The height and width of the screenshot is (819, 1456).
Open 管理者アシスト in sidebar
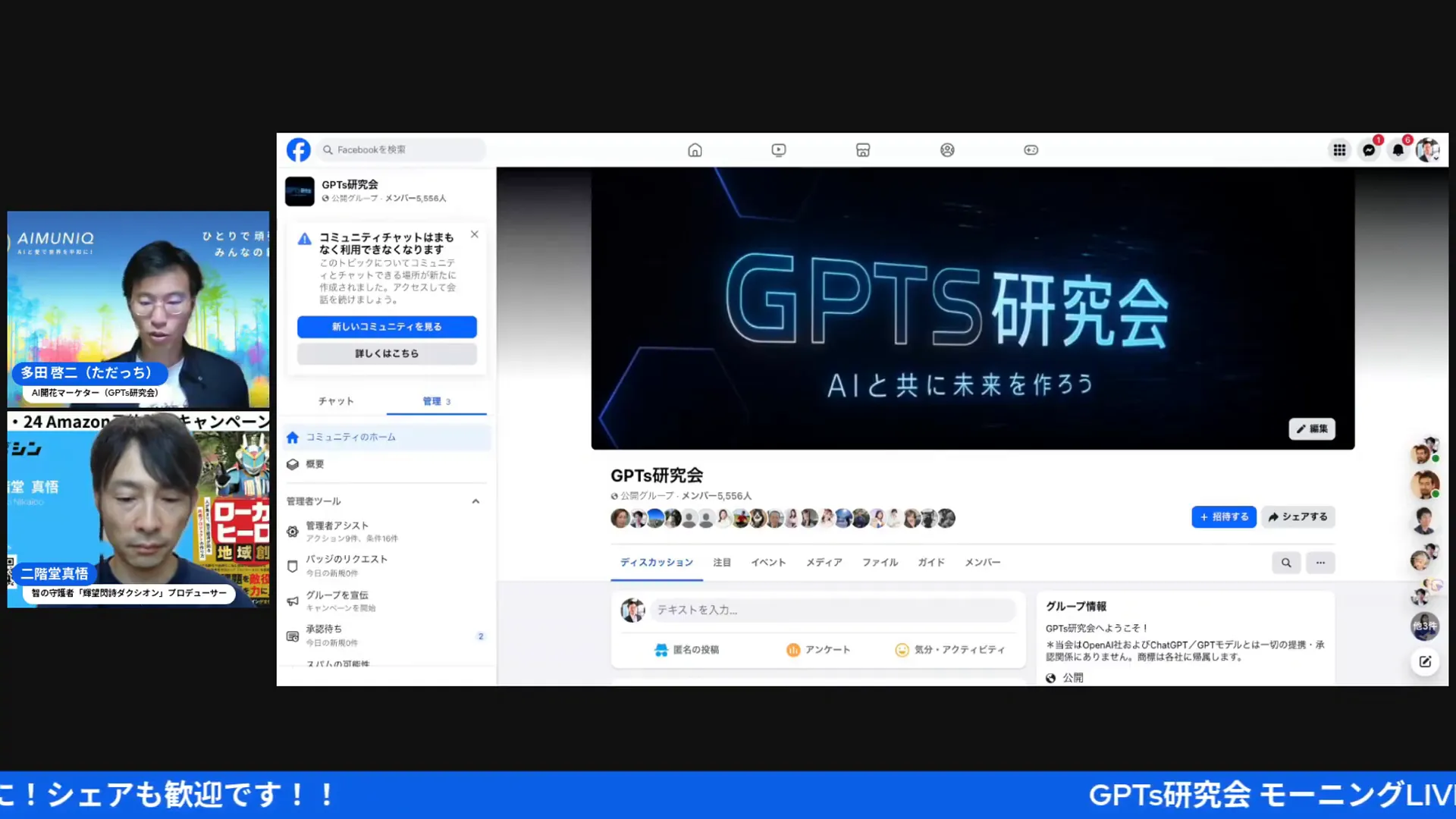tap(388, 532)
